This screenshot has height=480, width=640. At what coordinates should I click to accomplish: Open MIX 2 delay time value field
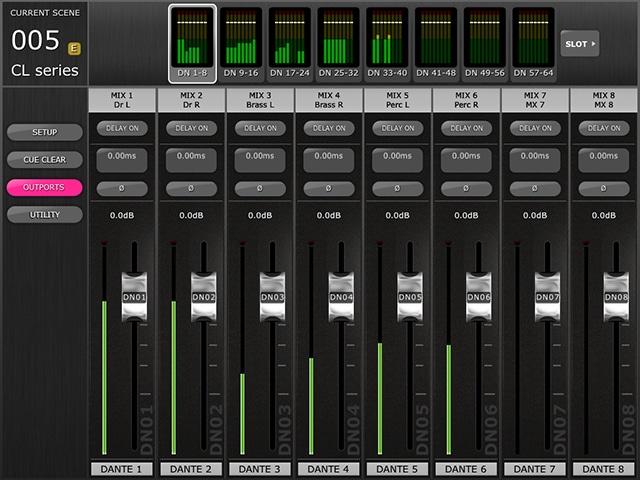pyautogui.click(x=191, y=158)
